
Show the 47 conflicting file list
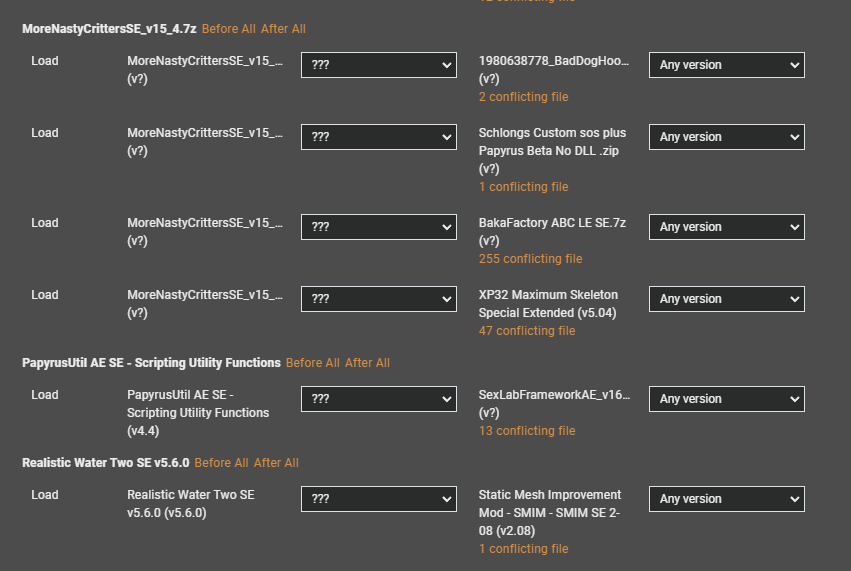pos(527,331)
